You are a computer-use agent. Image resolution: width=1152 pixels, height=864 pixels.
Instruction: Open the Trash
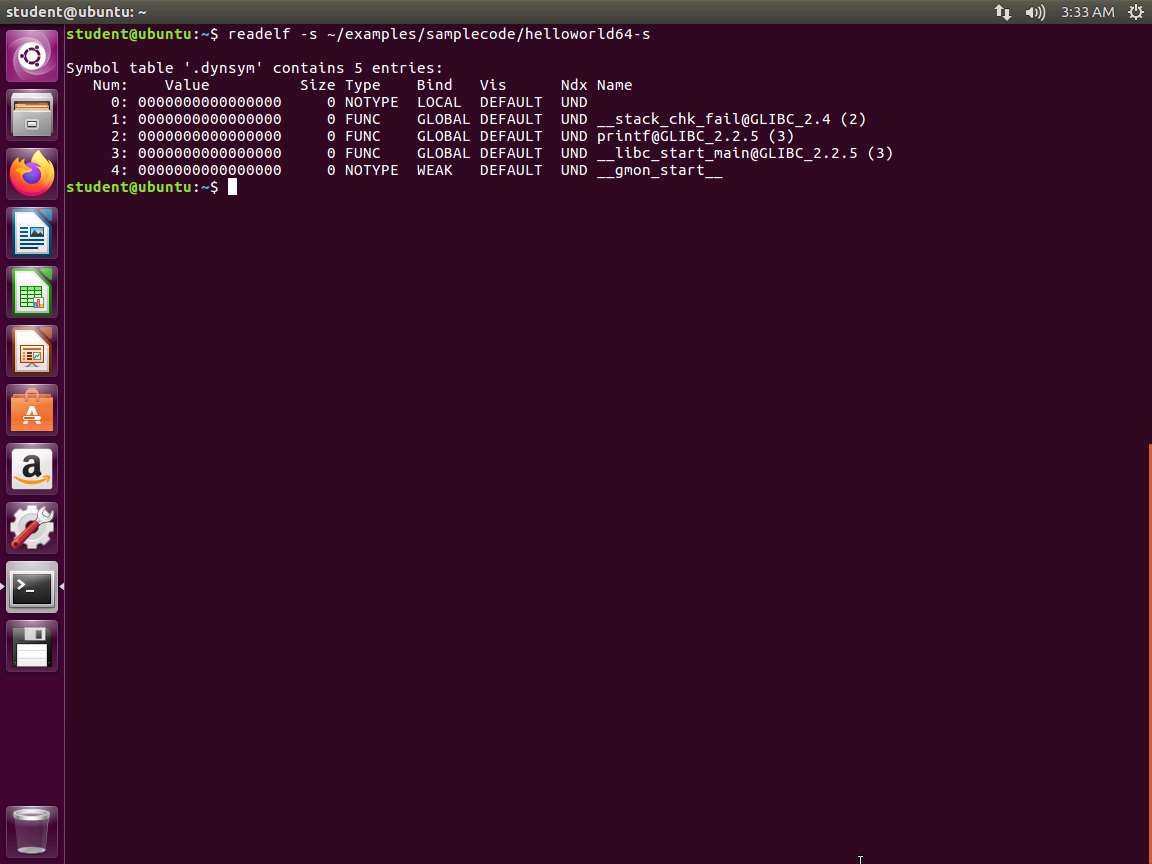pos(32,831)
